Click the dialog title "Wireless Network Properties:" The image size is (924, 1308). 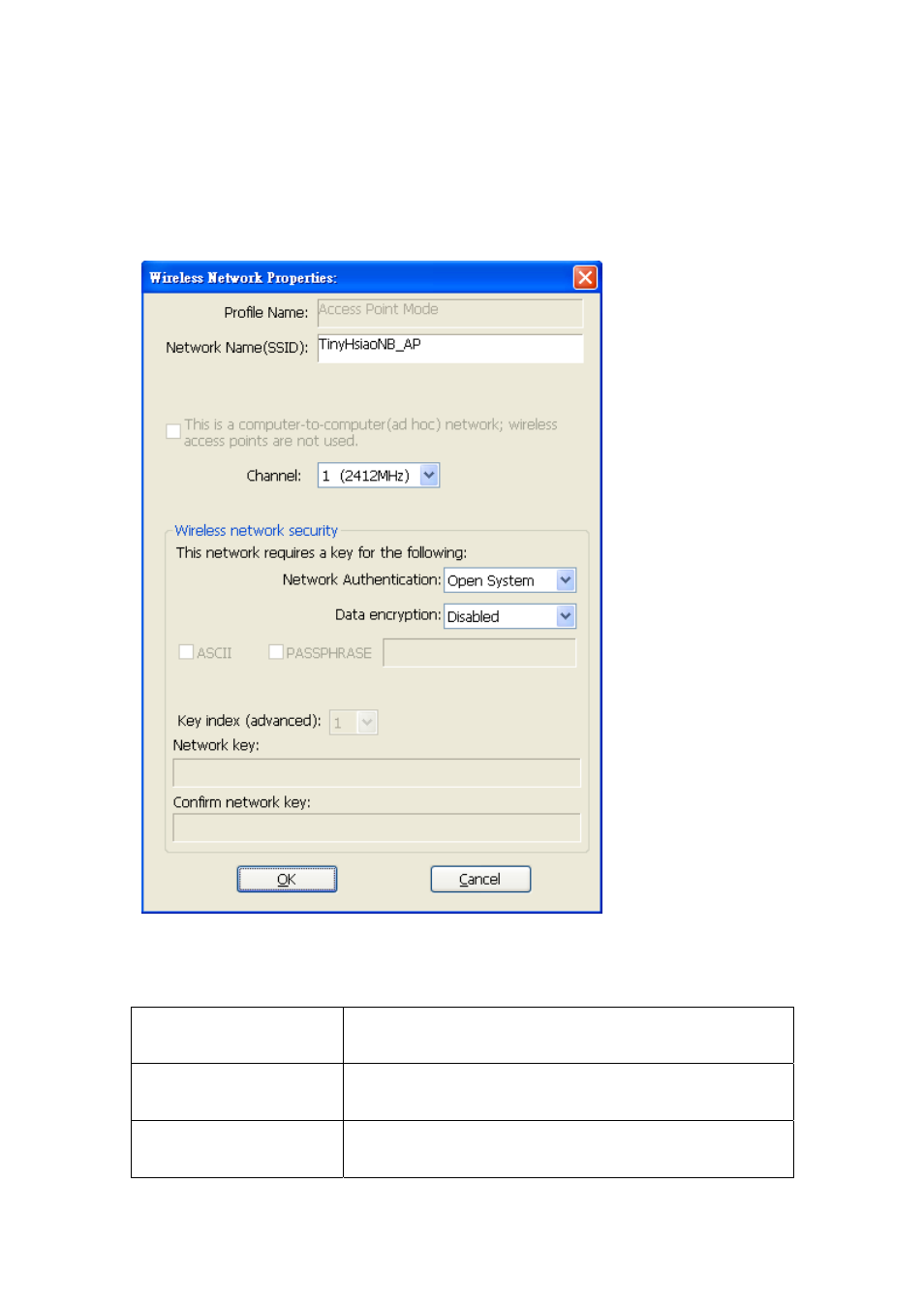tap(243, 278)
